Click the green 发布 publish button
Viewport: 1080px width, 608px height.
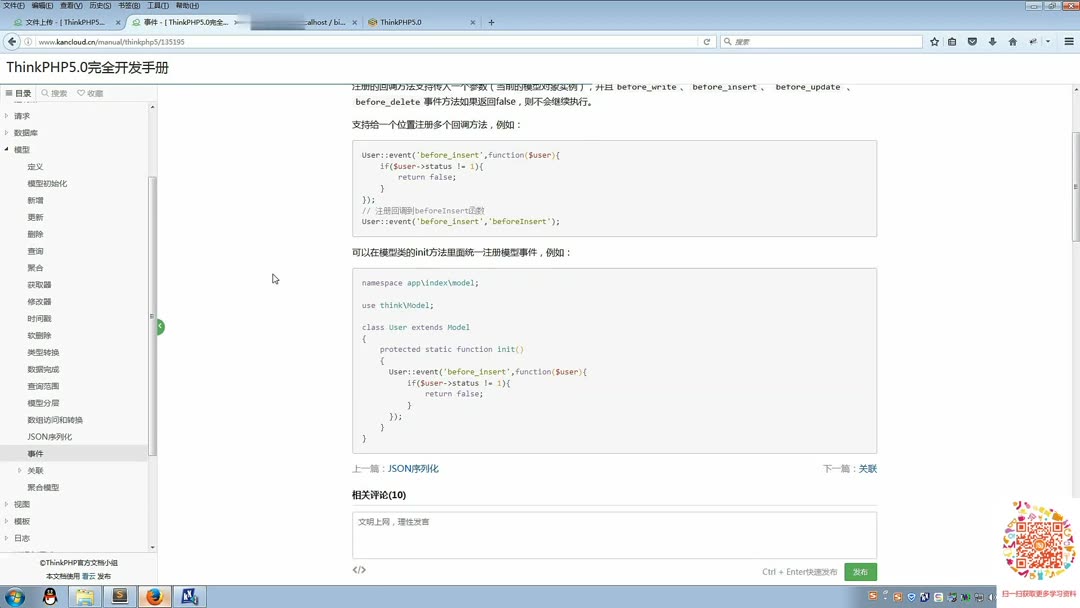(859, 571)
